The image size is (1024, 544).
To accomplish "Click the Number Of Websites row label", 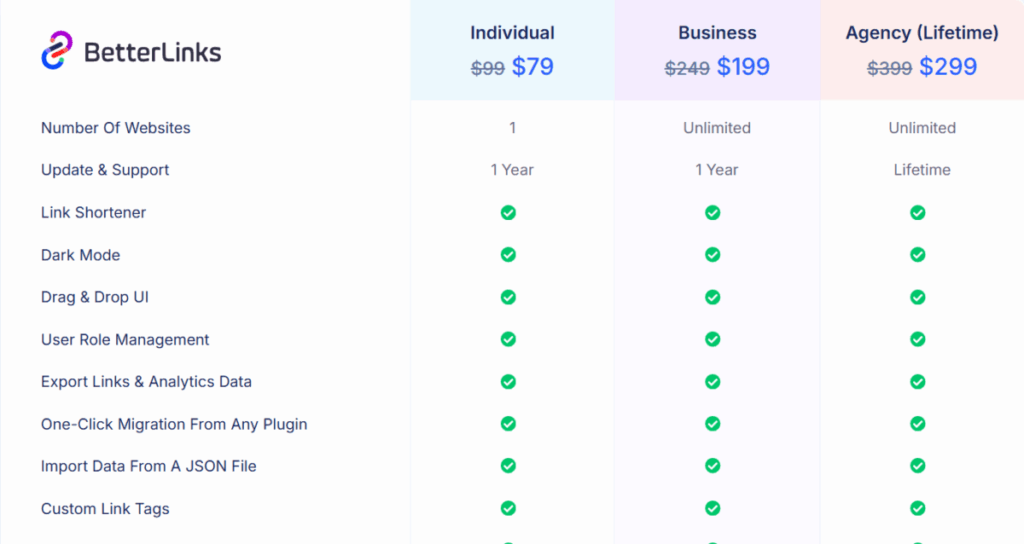I will 115,128.
